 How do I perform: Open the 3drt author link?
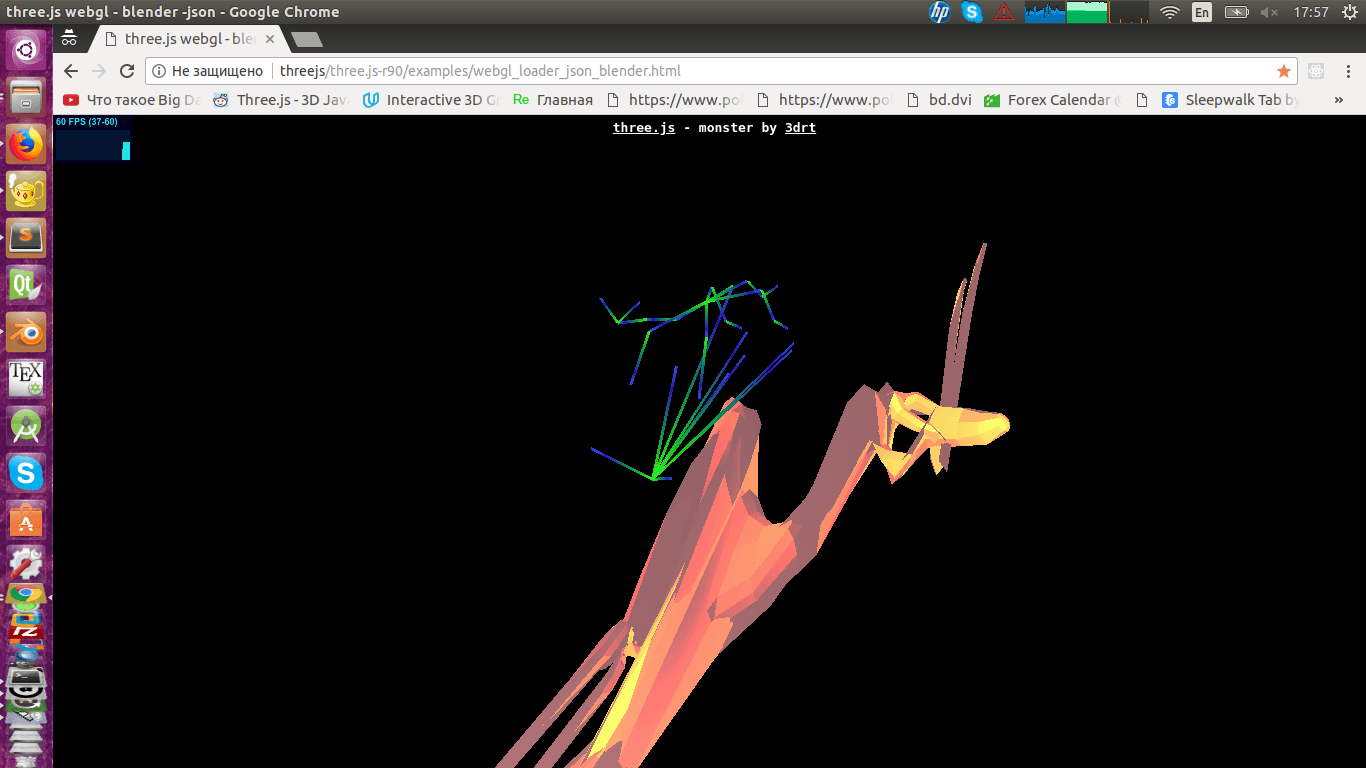[x=800, y=128]
